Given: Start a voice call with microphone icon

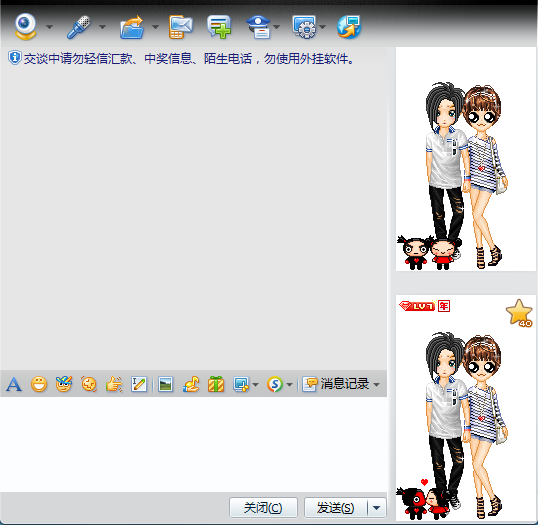Looking at the screenshot, I should (x=79, y=27).
